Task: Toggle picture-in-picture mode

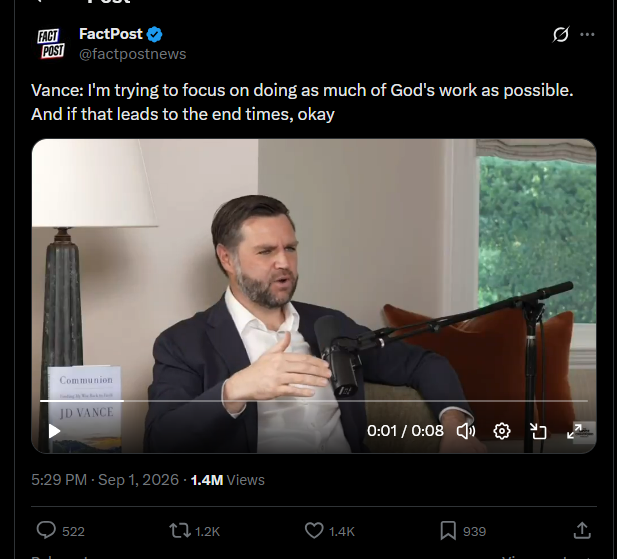Action: point(538,431)
